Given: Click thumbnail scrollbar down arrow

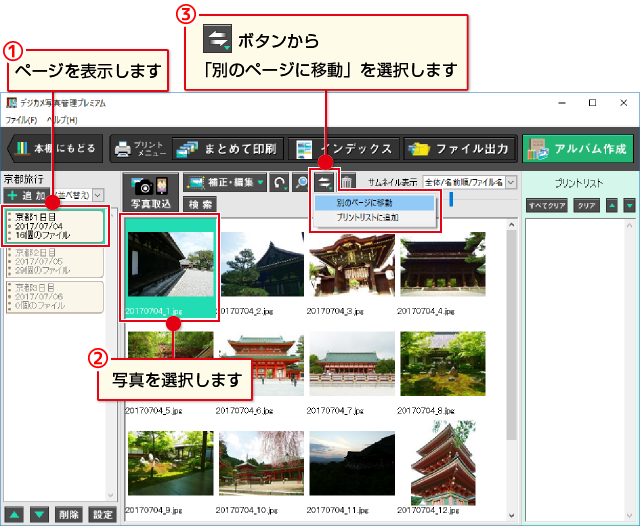Looking at the screenshot, I should tap(511, 515).
